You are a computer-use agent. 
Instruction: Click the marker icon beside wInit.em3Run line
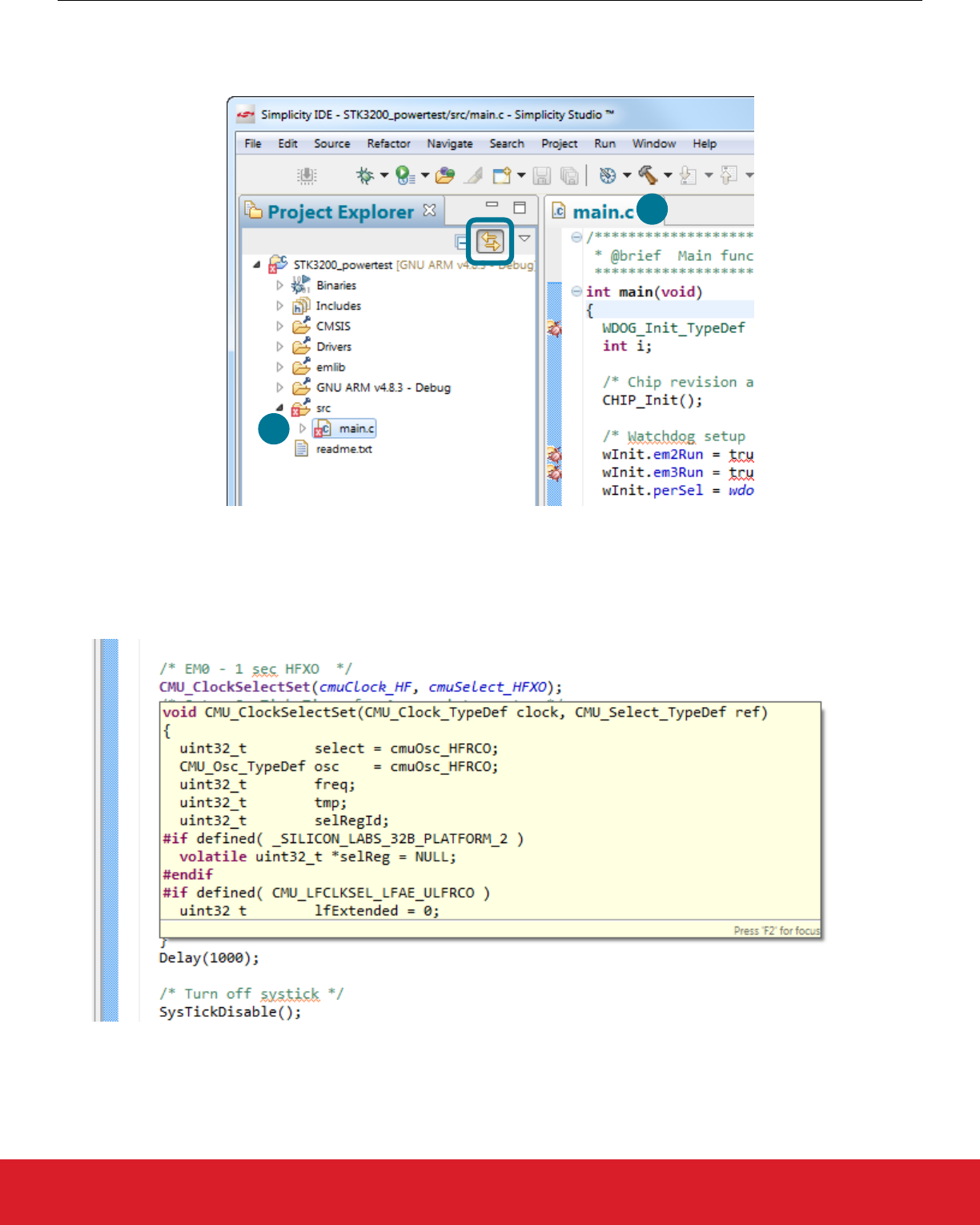tap(553, 472)
